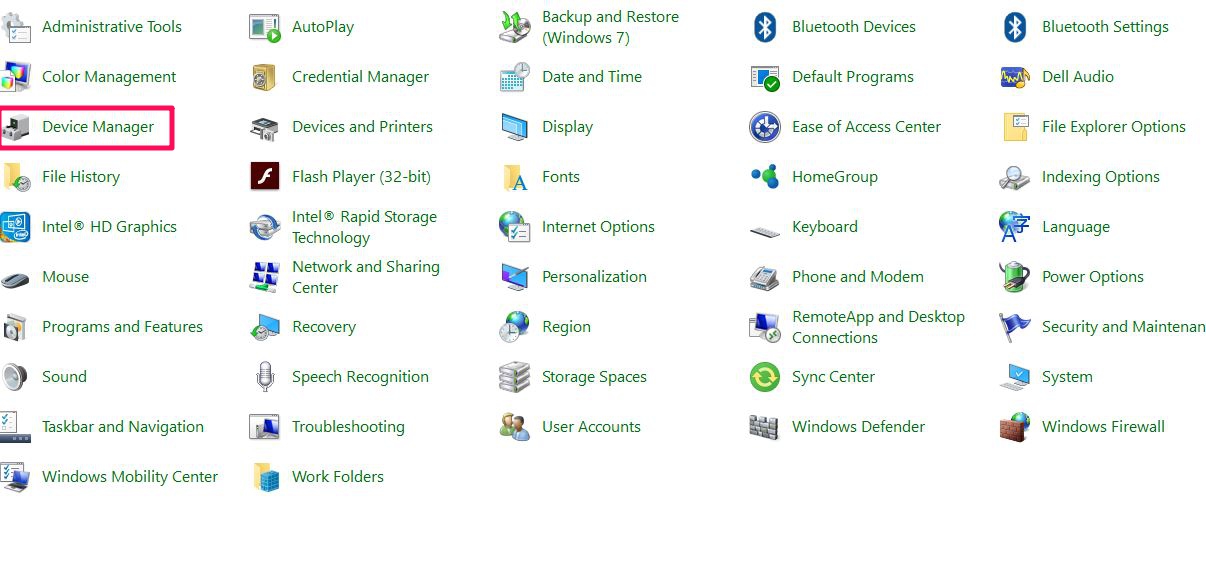Click the User Accounts people icon

click(x=515, y=427)
